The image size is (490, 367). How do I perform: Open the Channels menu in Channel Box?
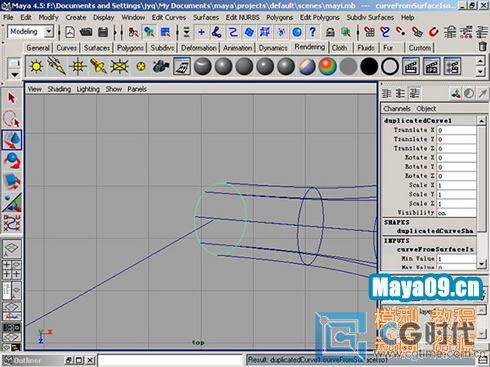(397, 109)
